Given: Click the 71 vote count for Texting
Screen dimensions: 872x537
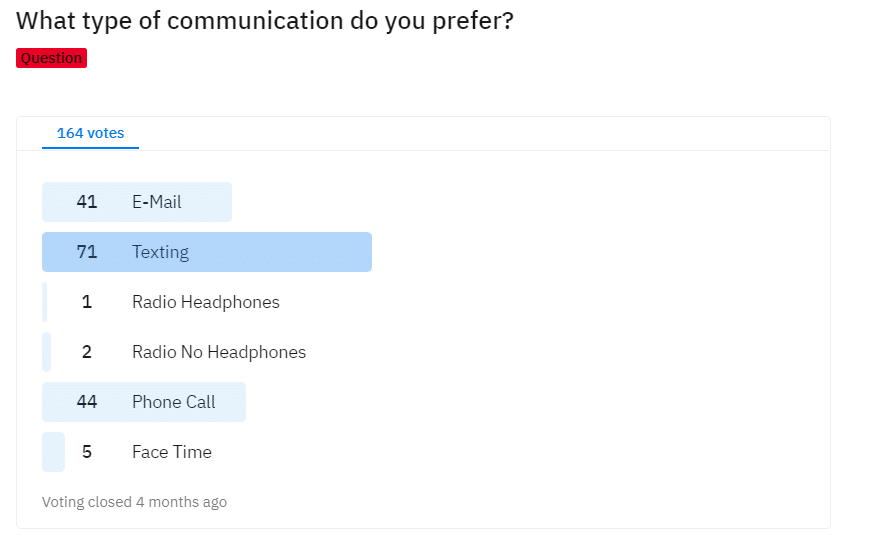Looking at the screenshot, I should (x=87, y=252).
